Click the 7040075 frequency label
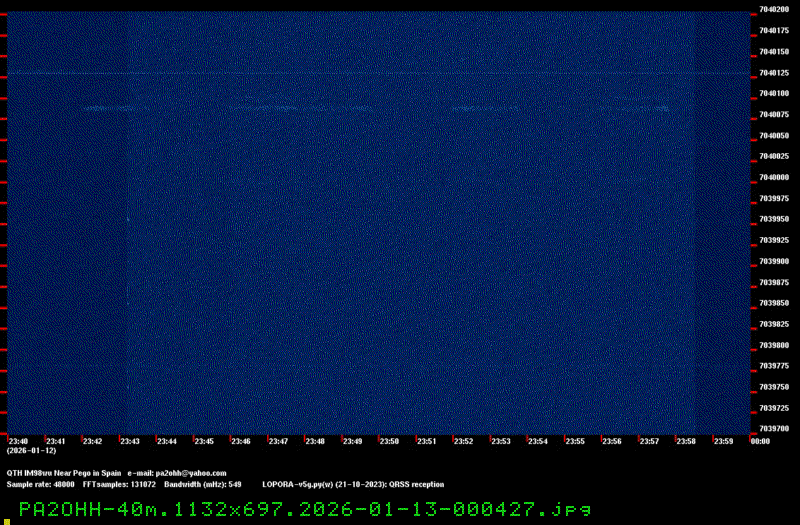Viewport: 800px width, 525px height. click(x=774, y=115)
